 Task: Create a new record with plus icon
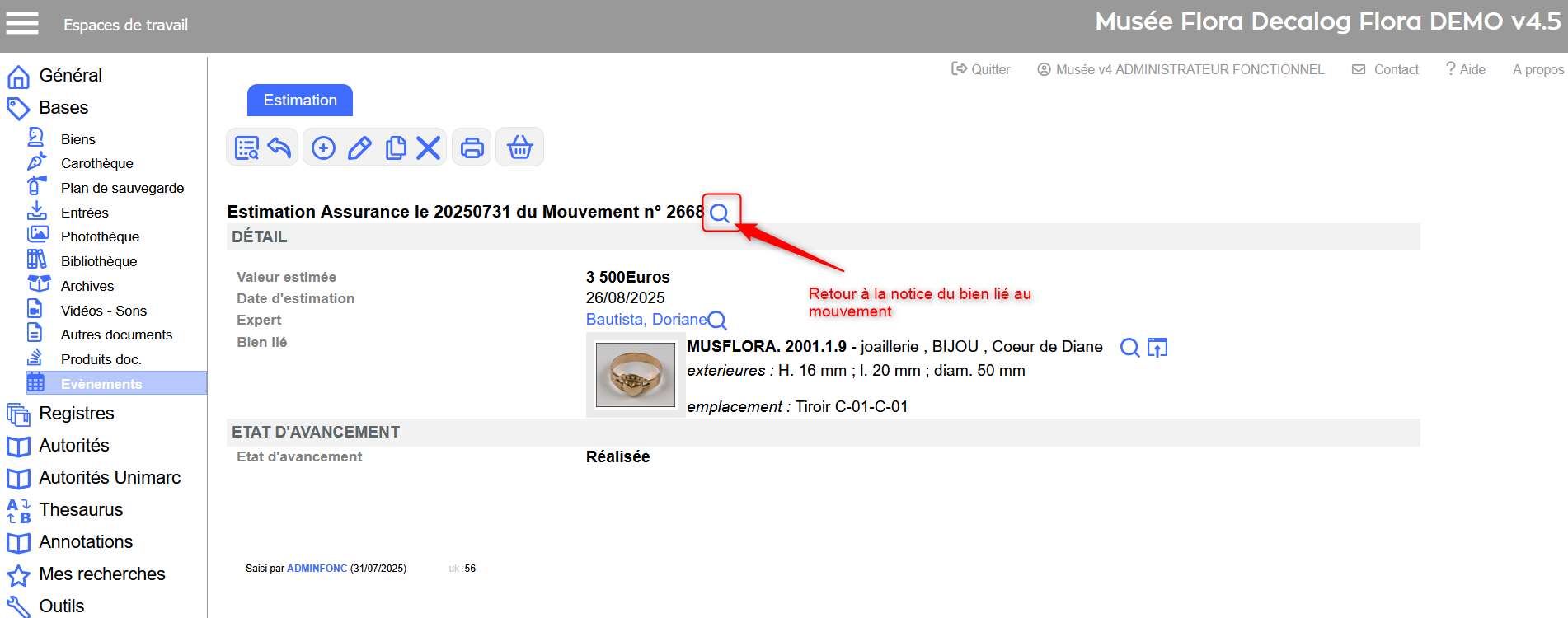323,147
